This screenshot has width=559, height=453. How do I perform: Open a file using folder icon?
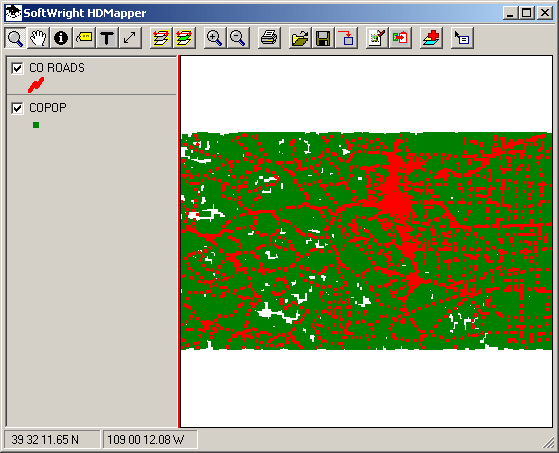[x=300, y=38]
